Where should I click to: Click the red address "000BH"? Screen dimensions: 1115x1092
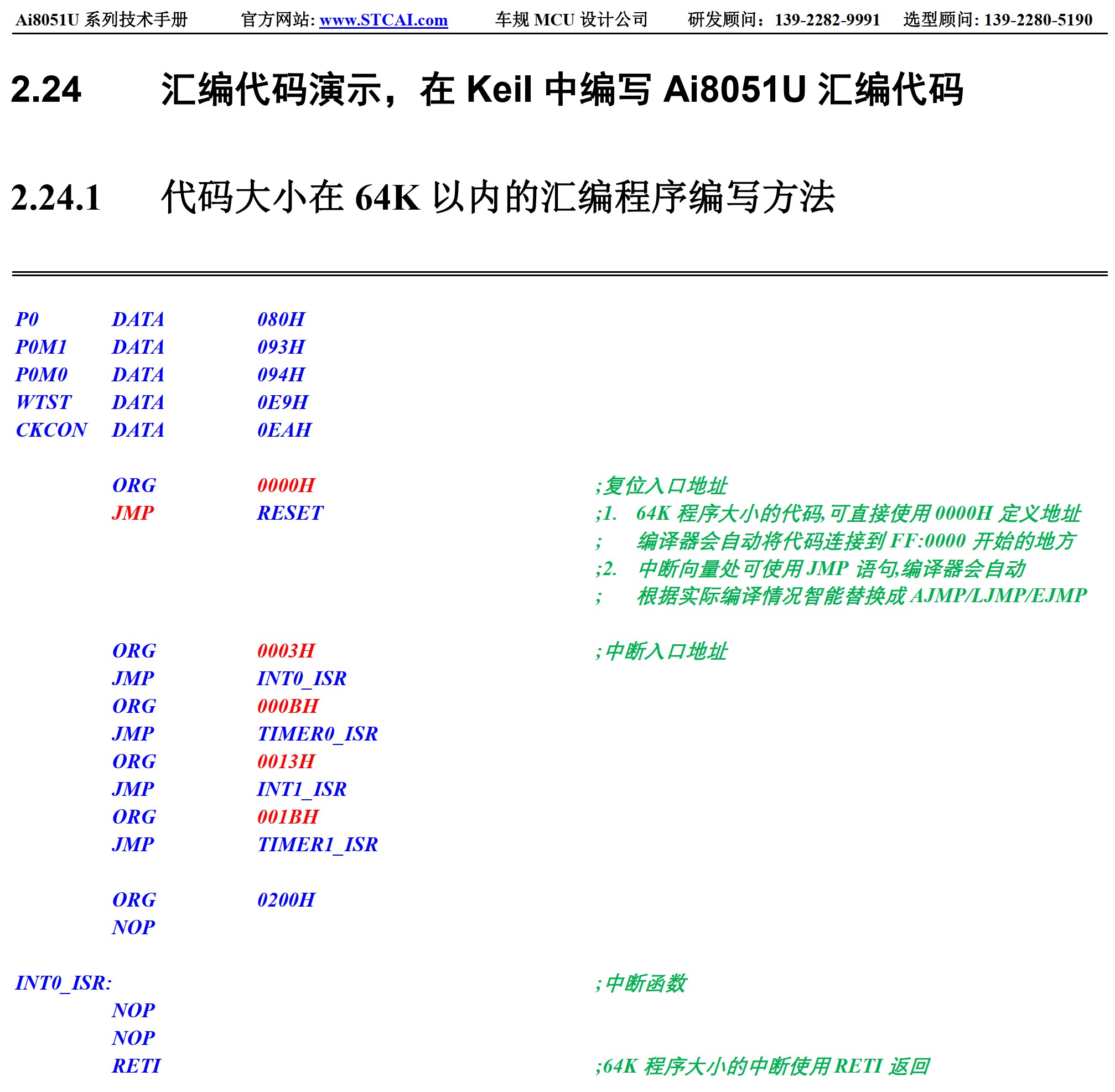coord(287,706)
